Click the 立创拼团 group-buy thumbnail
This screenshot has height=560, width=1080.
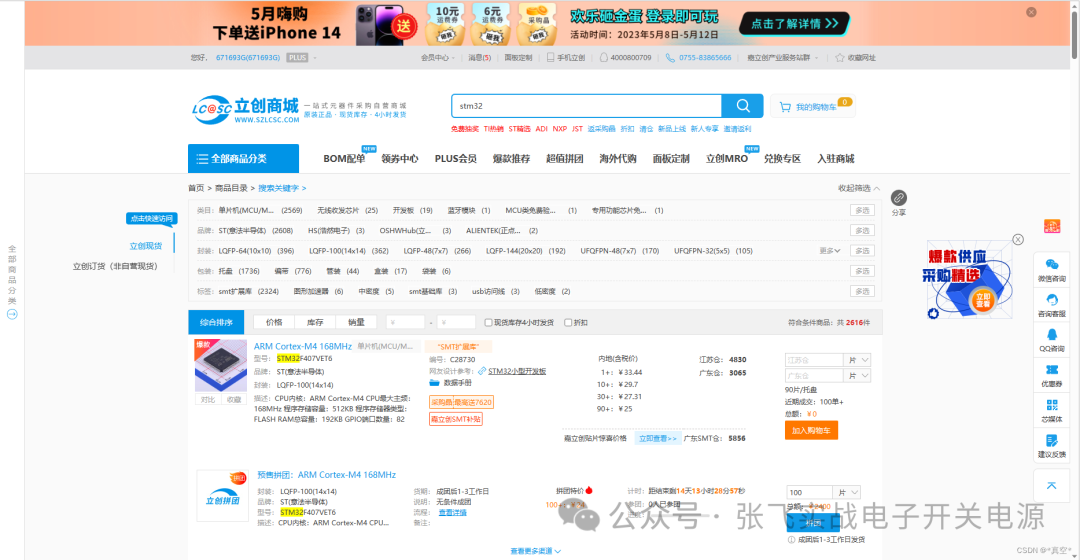[222, 496]
